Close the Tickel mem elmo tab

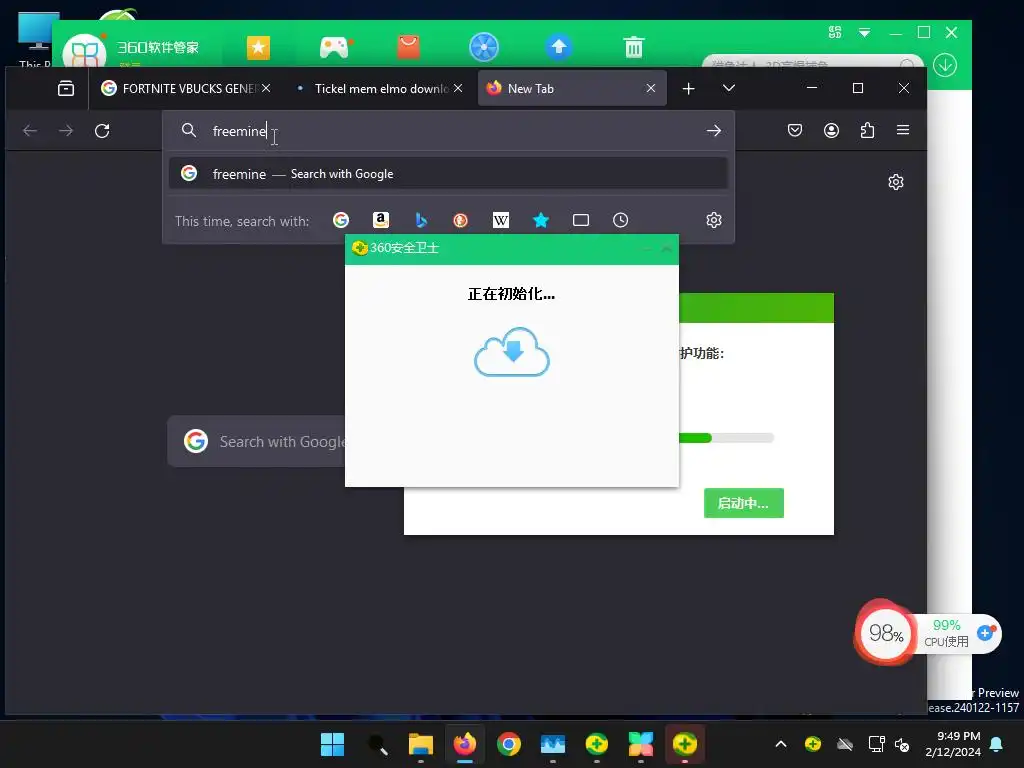tap(458, 88)
